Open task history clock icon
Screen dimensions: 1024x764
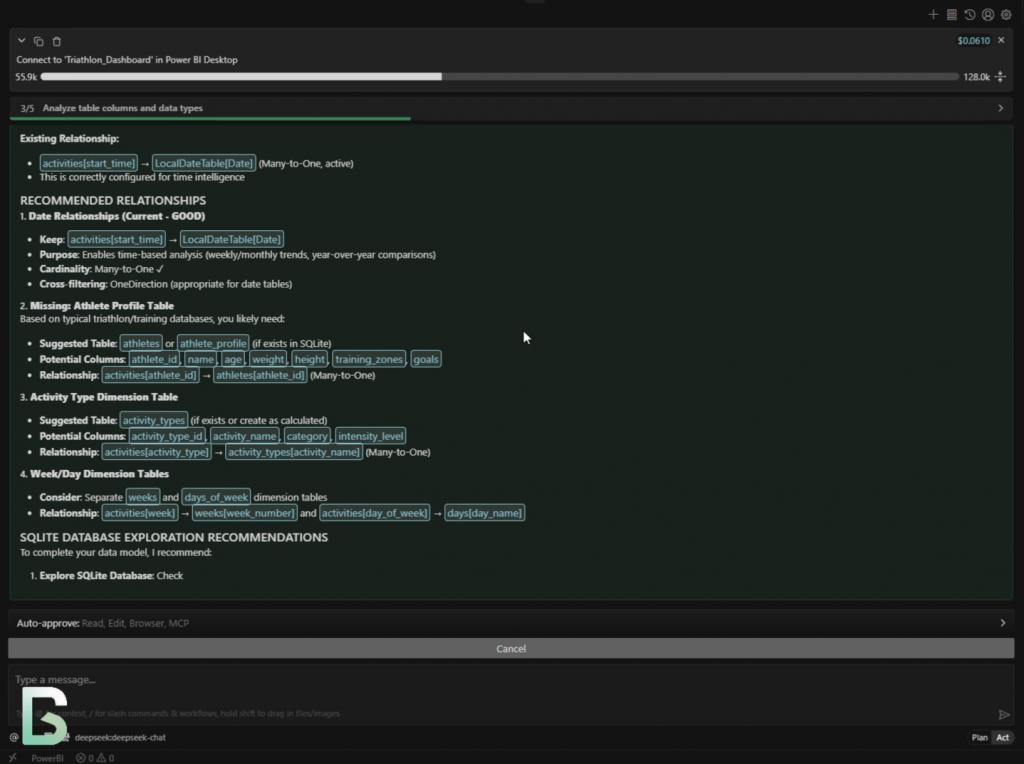click(969, 15)
